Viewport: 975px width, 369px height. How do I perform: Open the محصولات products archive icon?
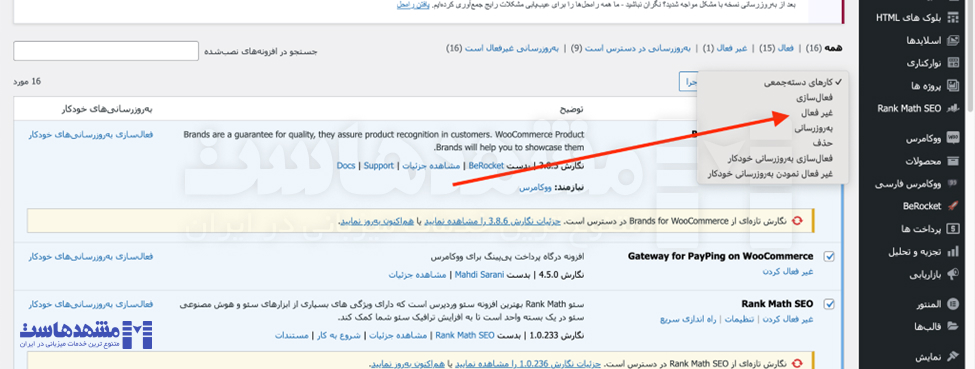coord(952,162)
